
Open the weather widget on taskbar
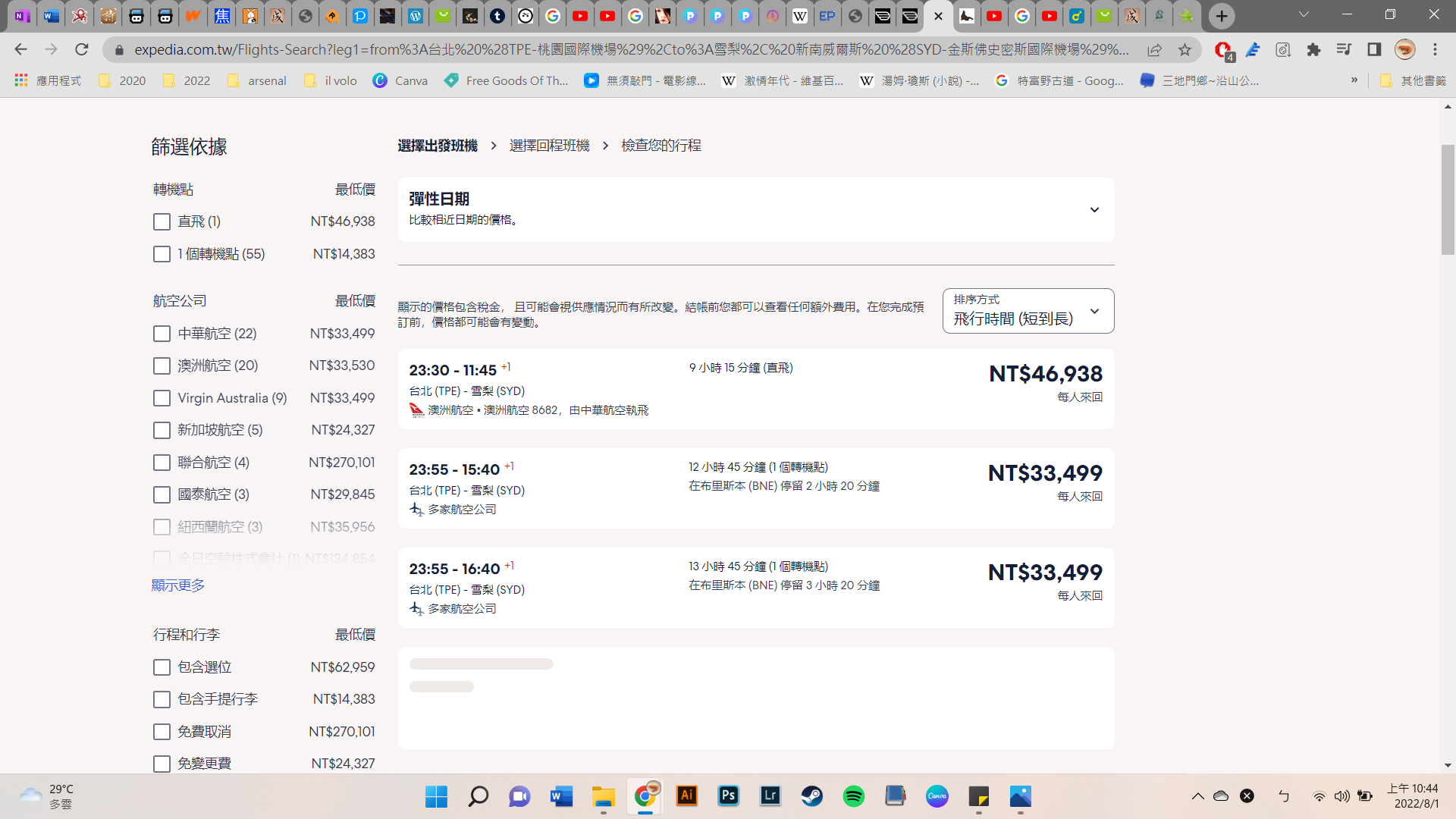(x=47, y=796)
